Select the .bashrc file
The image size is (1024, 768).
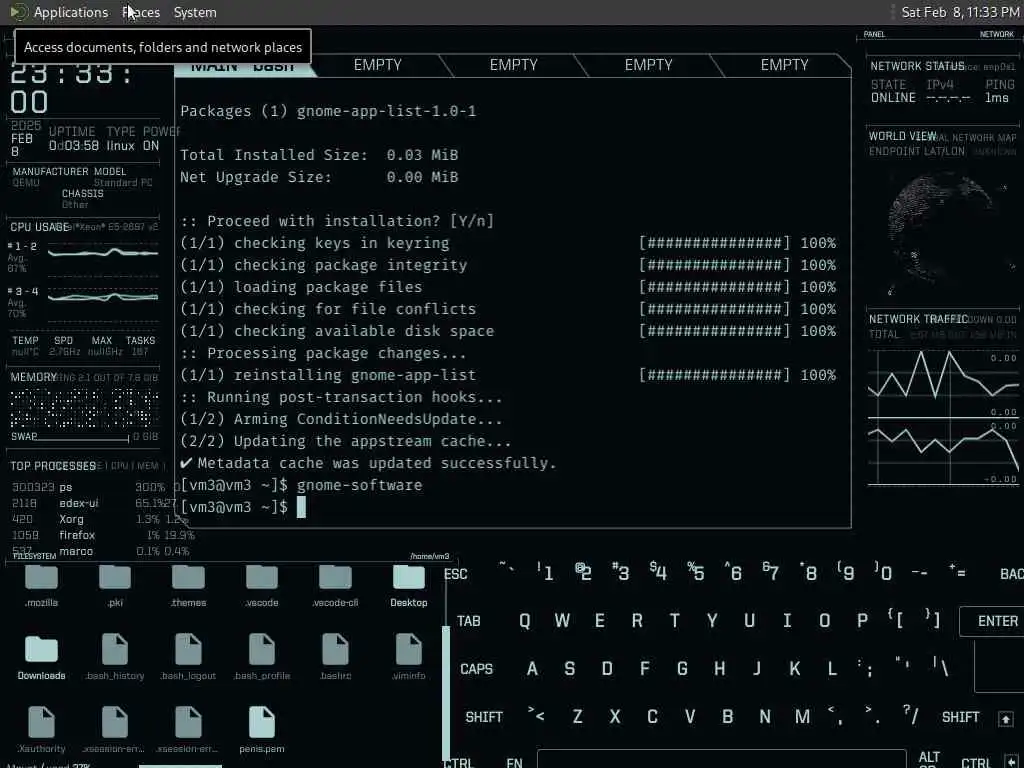point(335,658)
